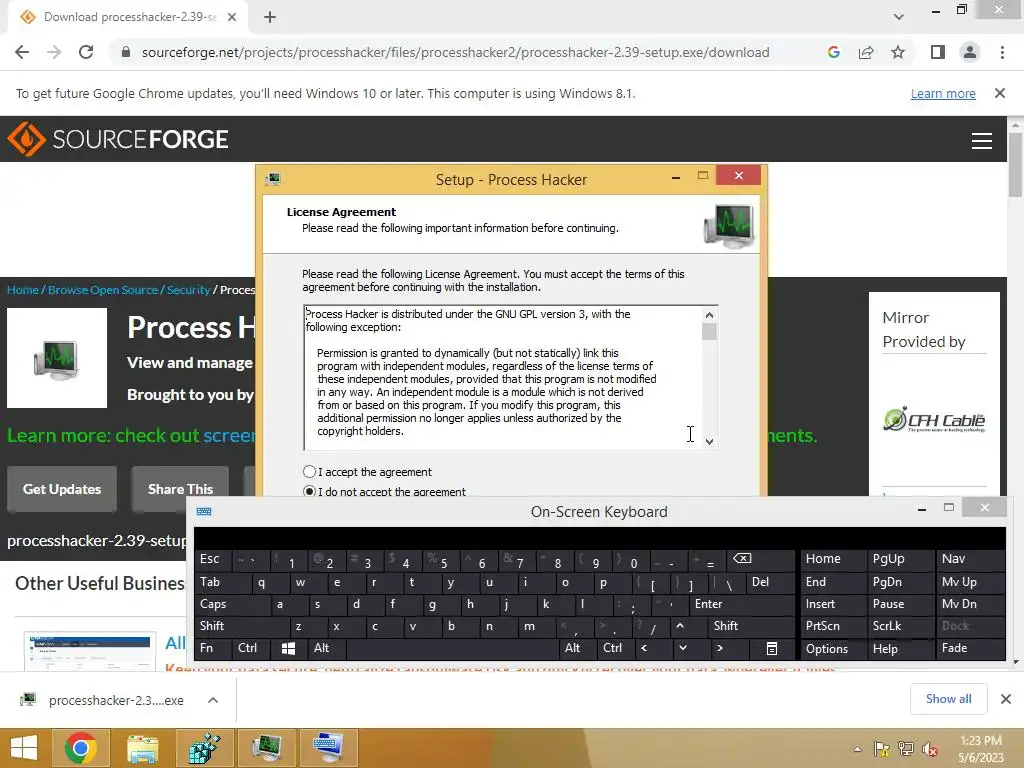Dismiss the Chrome update notice bar
The height and width of the screenshot is (768, 1024).
[999, 93]
